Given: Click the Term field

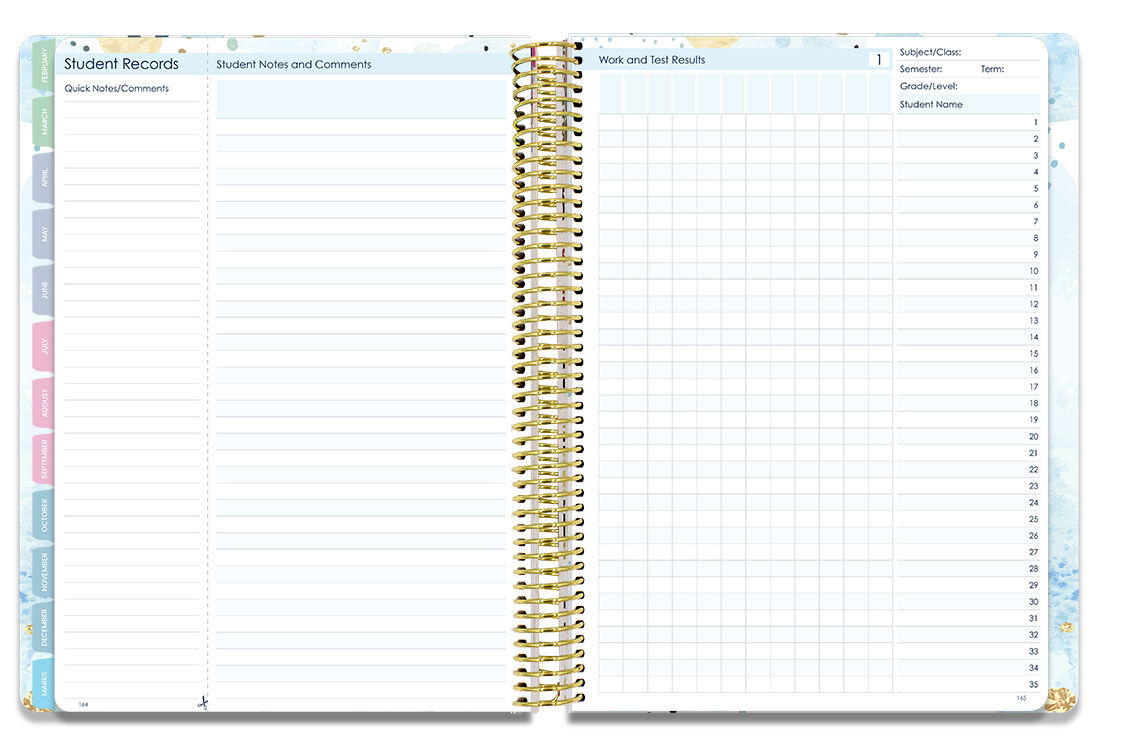Looking at the screenshot, I should (x=1022, y=69).
